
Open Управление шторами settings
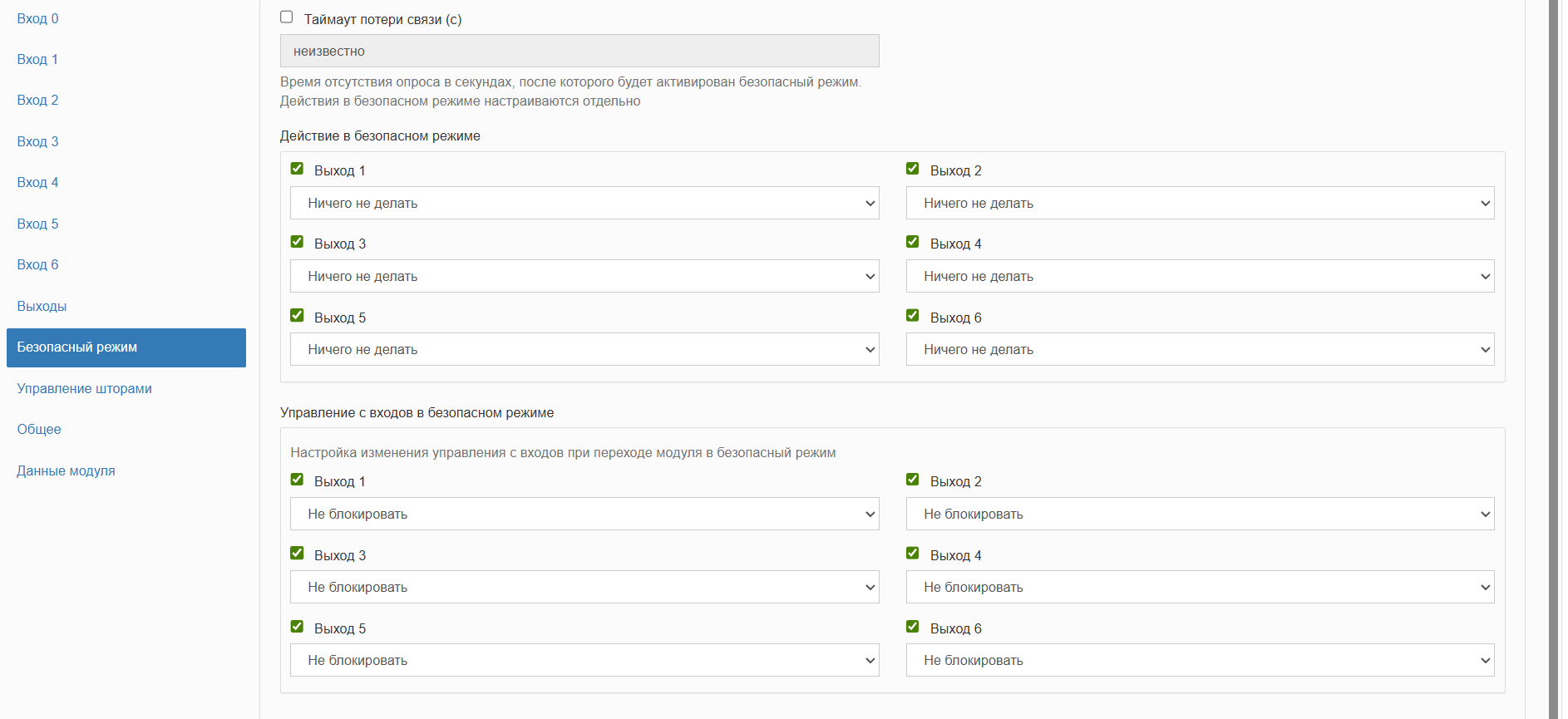pos(84,388)
